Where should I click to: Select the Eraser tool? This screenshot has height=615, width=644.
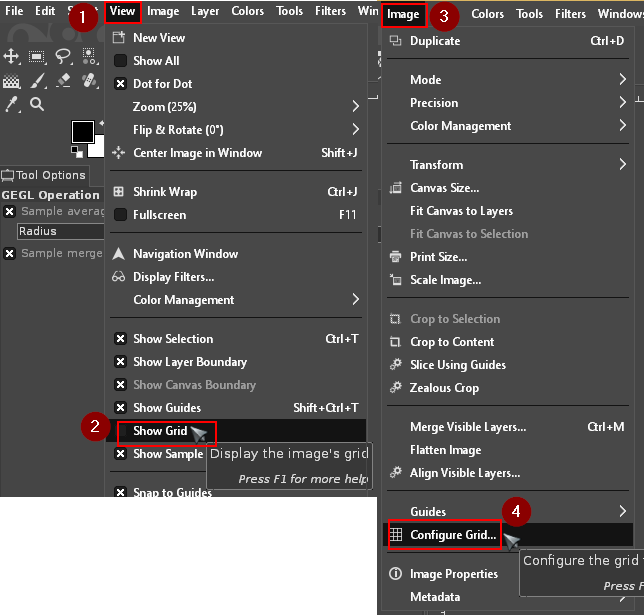63,81
